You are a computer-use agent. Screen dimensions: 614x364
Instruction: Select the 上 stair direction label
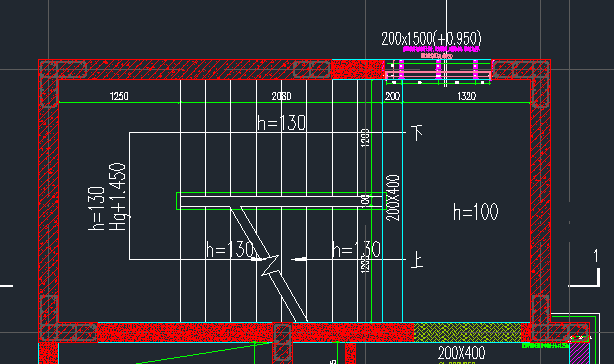(x=417, y=260)
